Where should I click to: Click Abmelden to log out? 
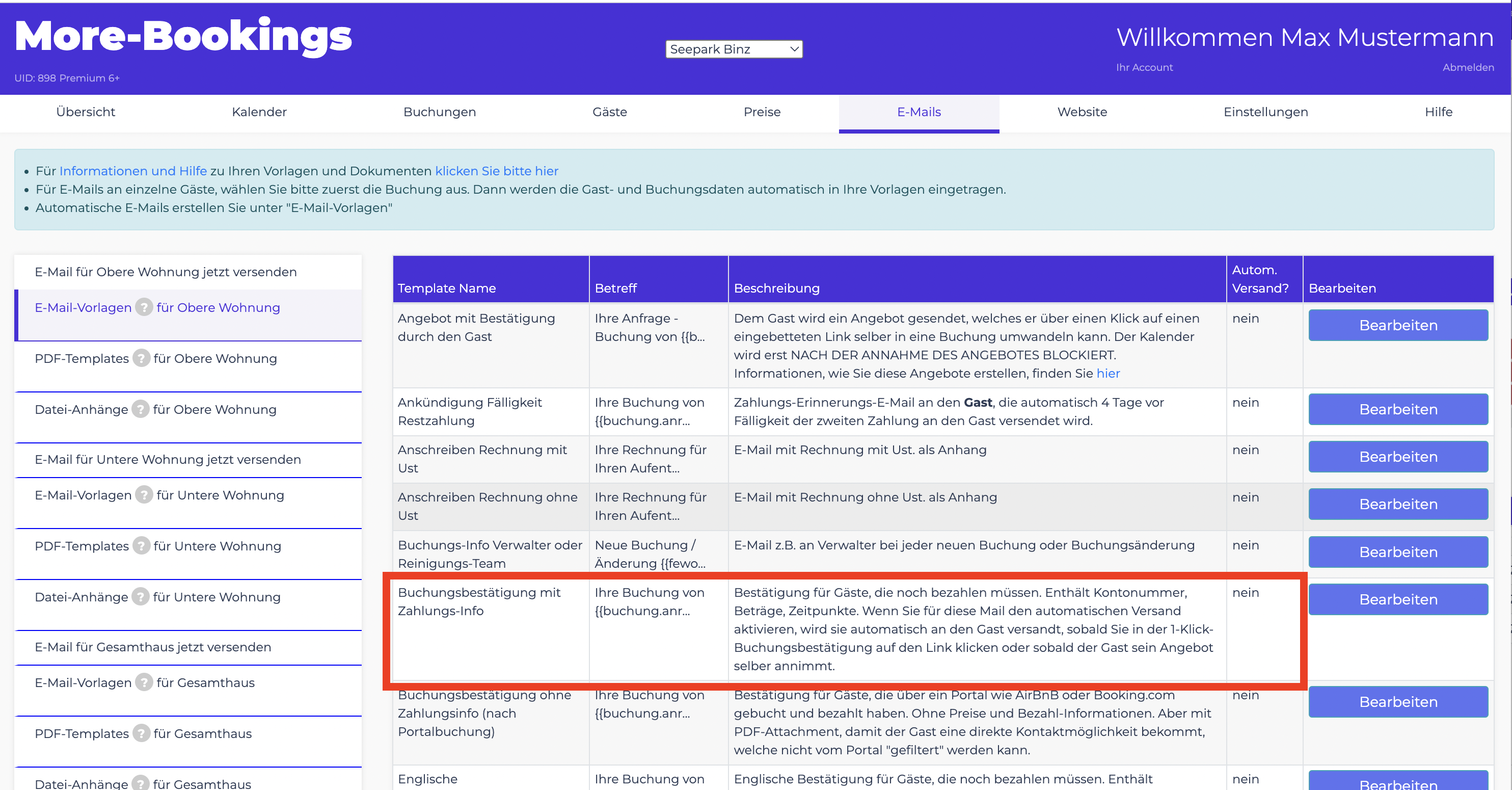[x=1468, y=68]
